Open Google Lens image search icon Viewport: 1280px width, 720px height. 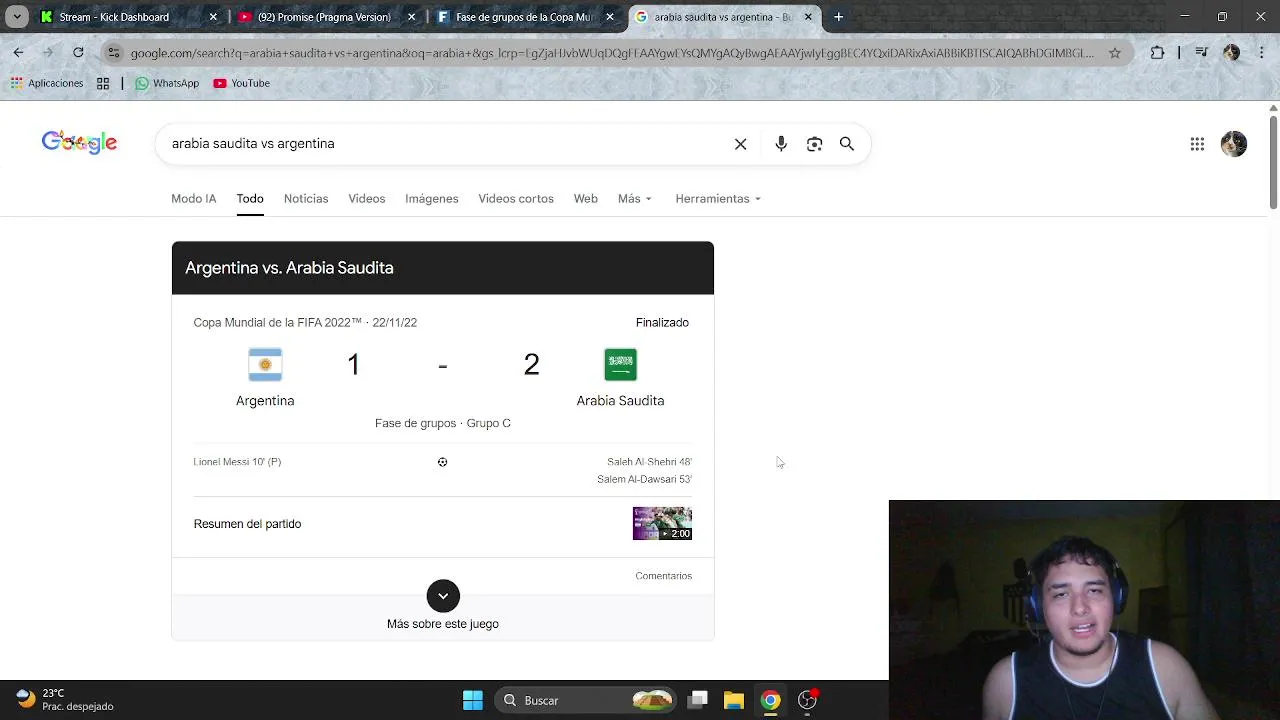814,144
